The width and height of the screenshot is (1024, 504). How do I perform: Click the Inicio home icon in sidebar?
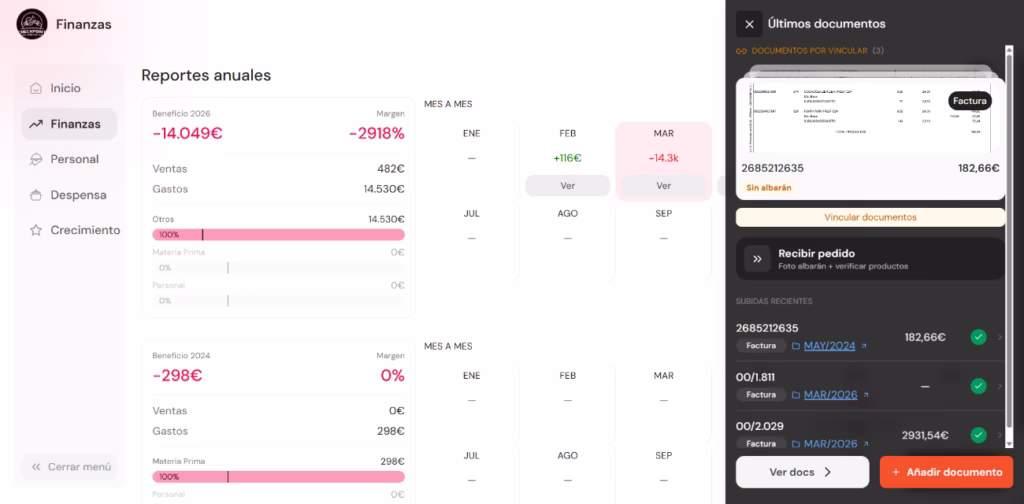36,88
